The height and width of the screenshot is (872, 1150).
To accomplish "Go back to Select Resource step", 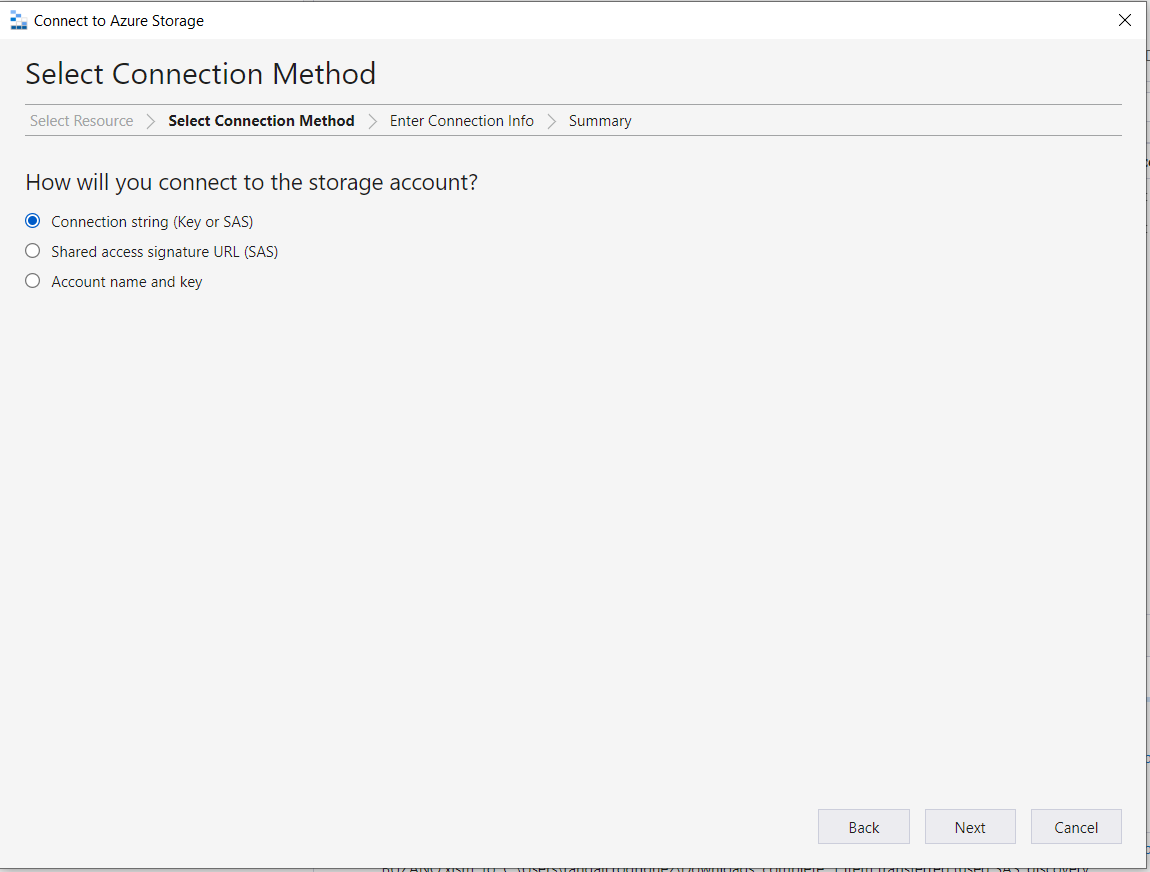I will [x=81, y=121].
